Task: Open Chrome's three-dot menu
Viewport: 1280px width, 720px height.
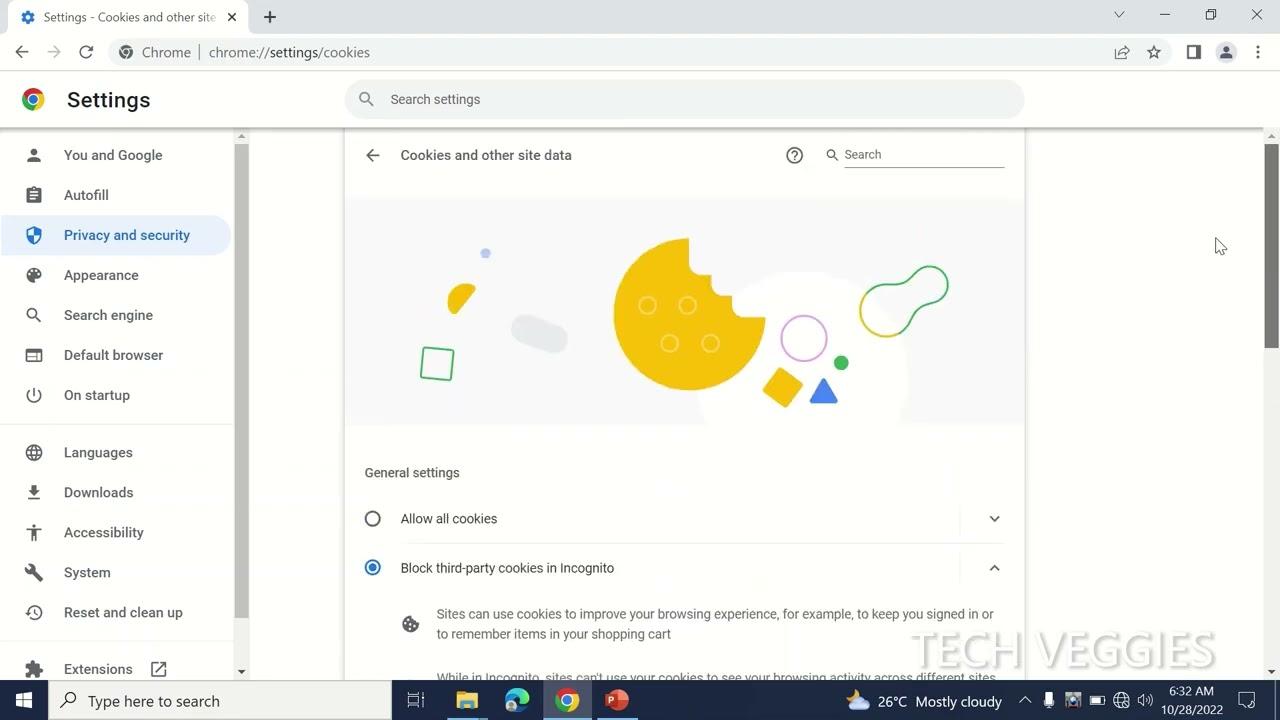Action: tap(1258, 52)
